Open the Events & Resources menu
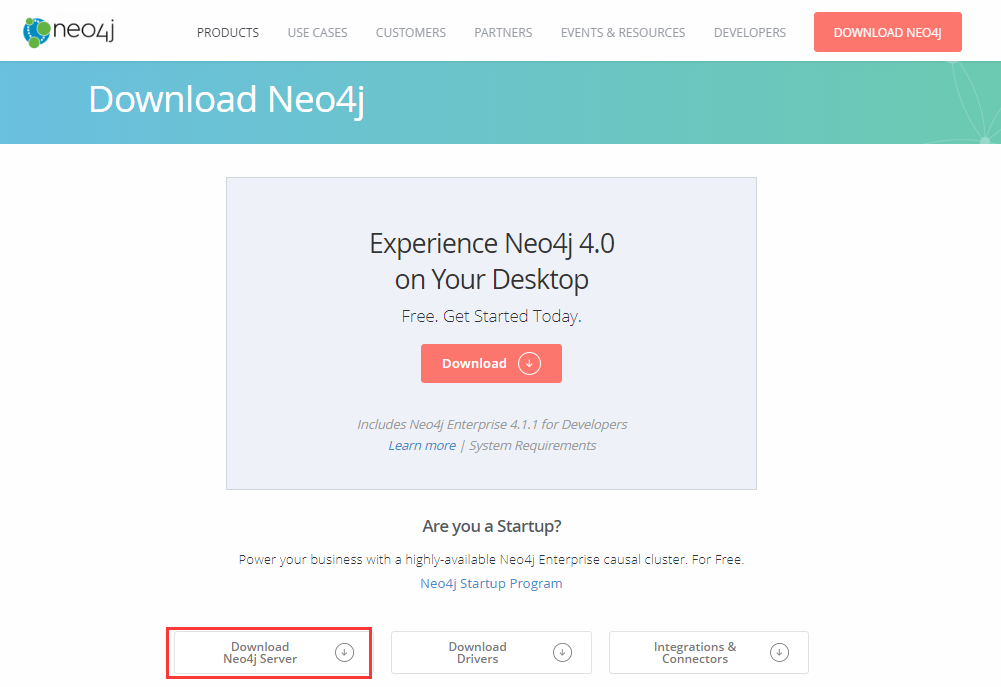This screenshot has height=687, width=1001. (623, 33)
